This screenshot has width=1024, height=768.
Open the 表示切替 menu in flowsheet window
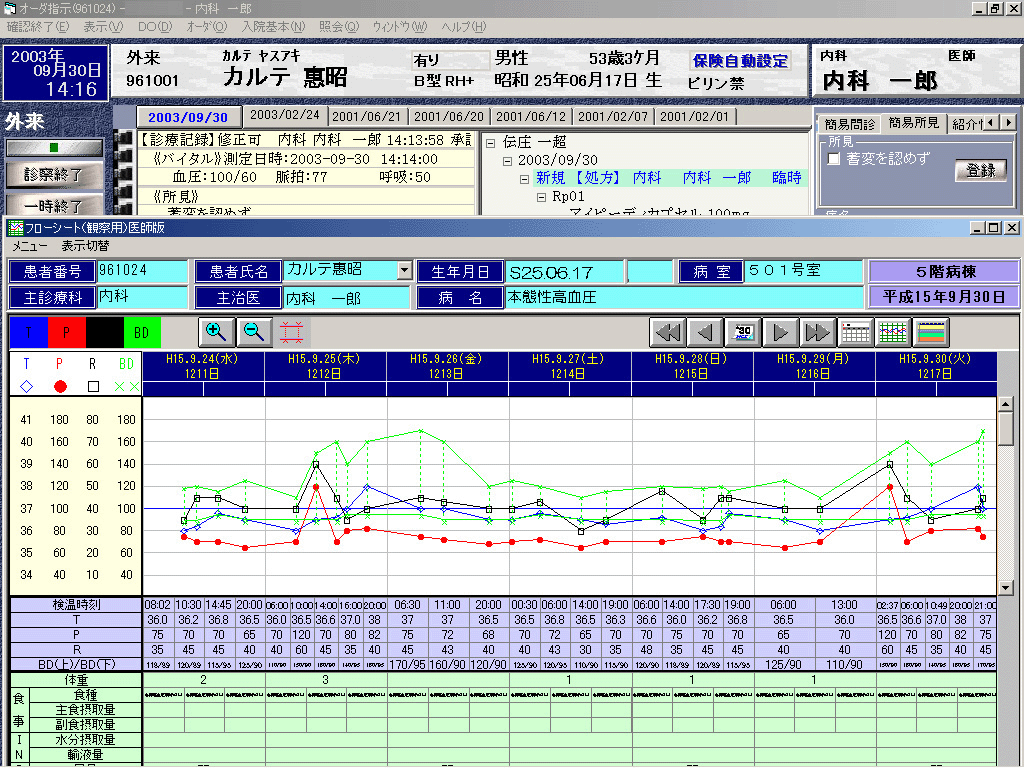(x=86, y=246)
